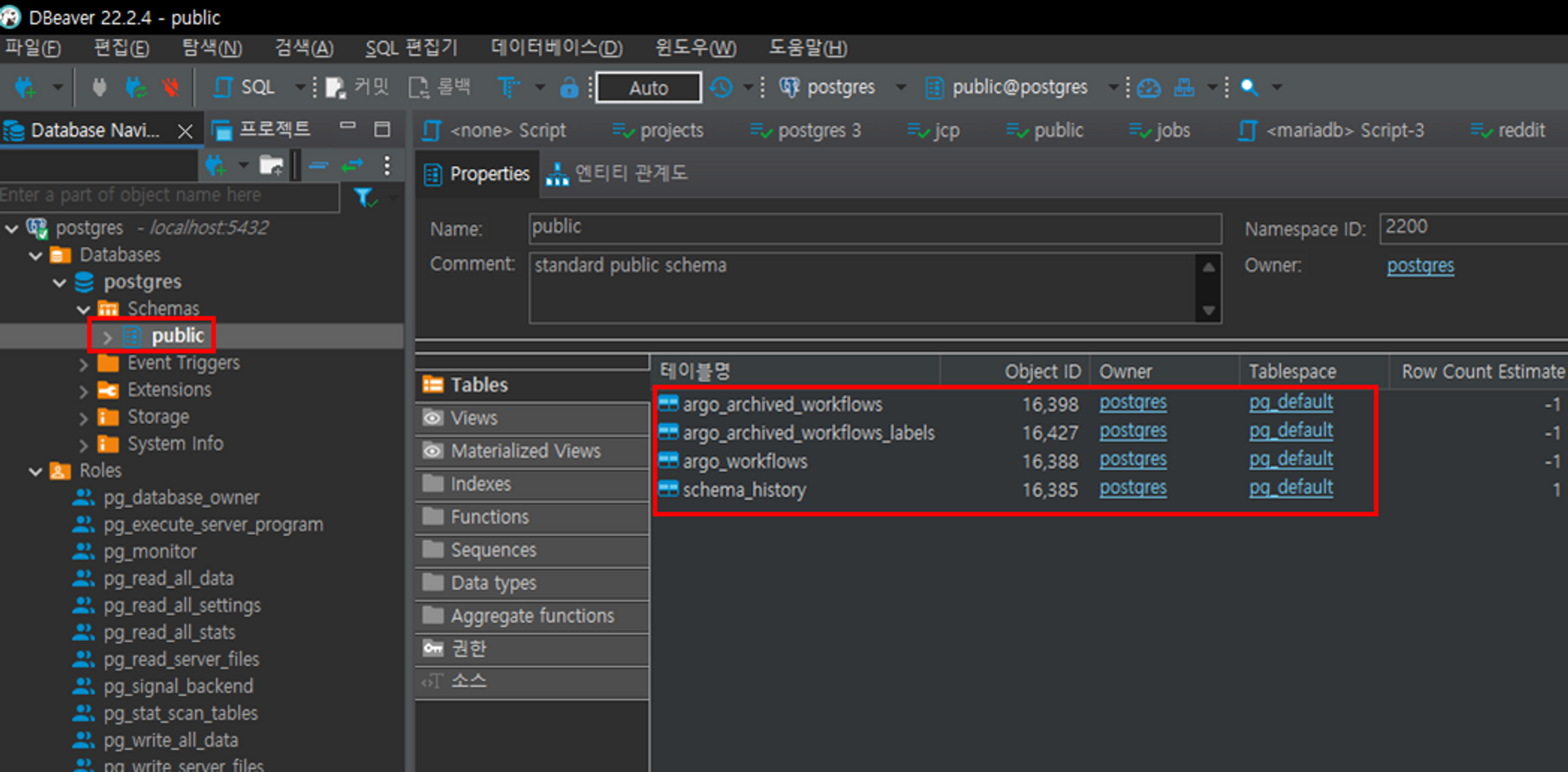Screen dimensions: 1568x772
Task: Click the blue padlock icon
Action: pyautogui.click(x=569, y=87)
